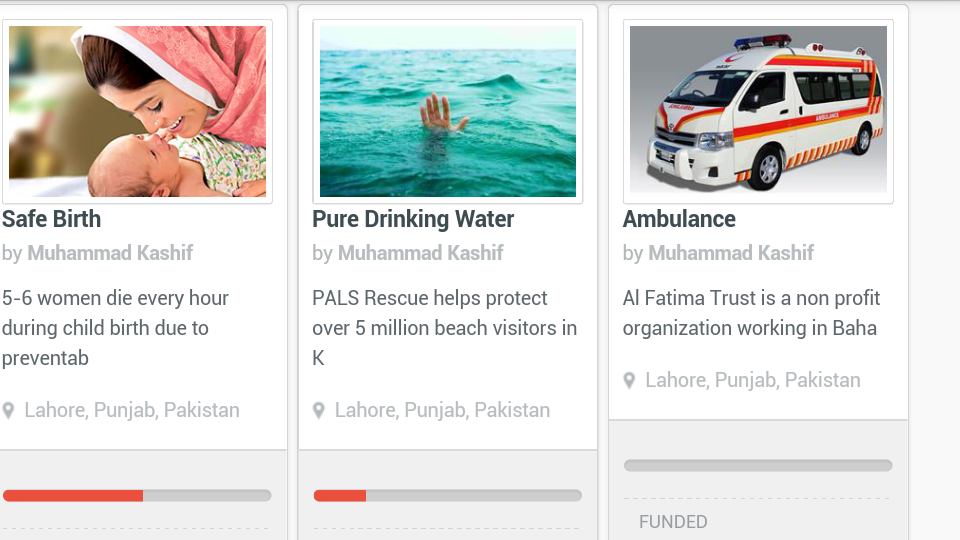Click the FUNDED label on Ambulance card
The image size is (960, 540).
pyautogui.click(x=673, y=522)
